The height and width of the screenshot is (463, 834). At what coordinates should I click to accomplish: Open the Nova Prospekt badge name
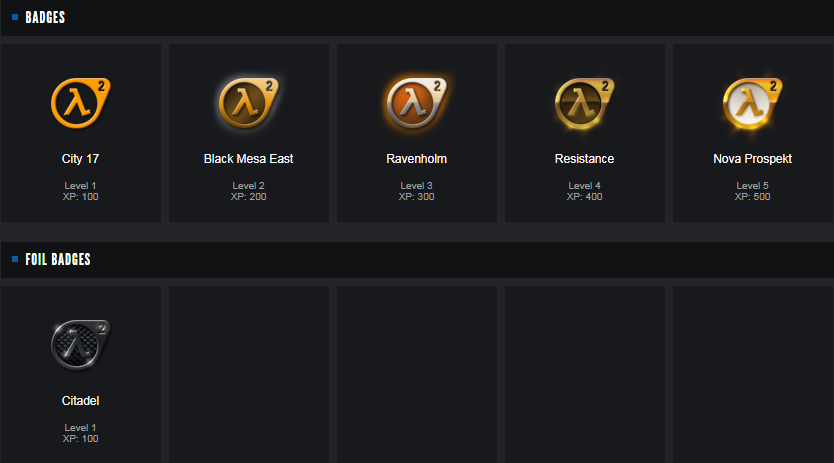(x=752, y=159)
